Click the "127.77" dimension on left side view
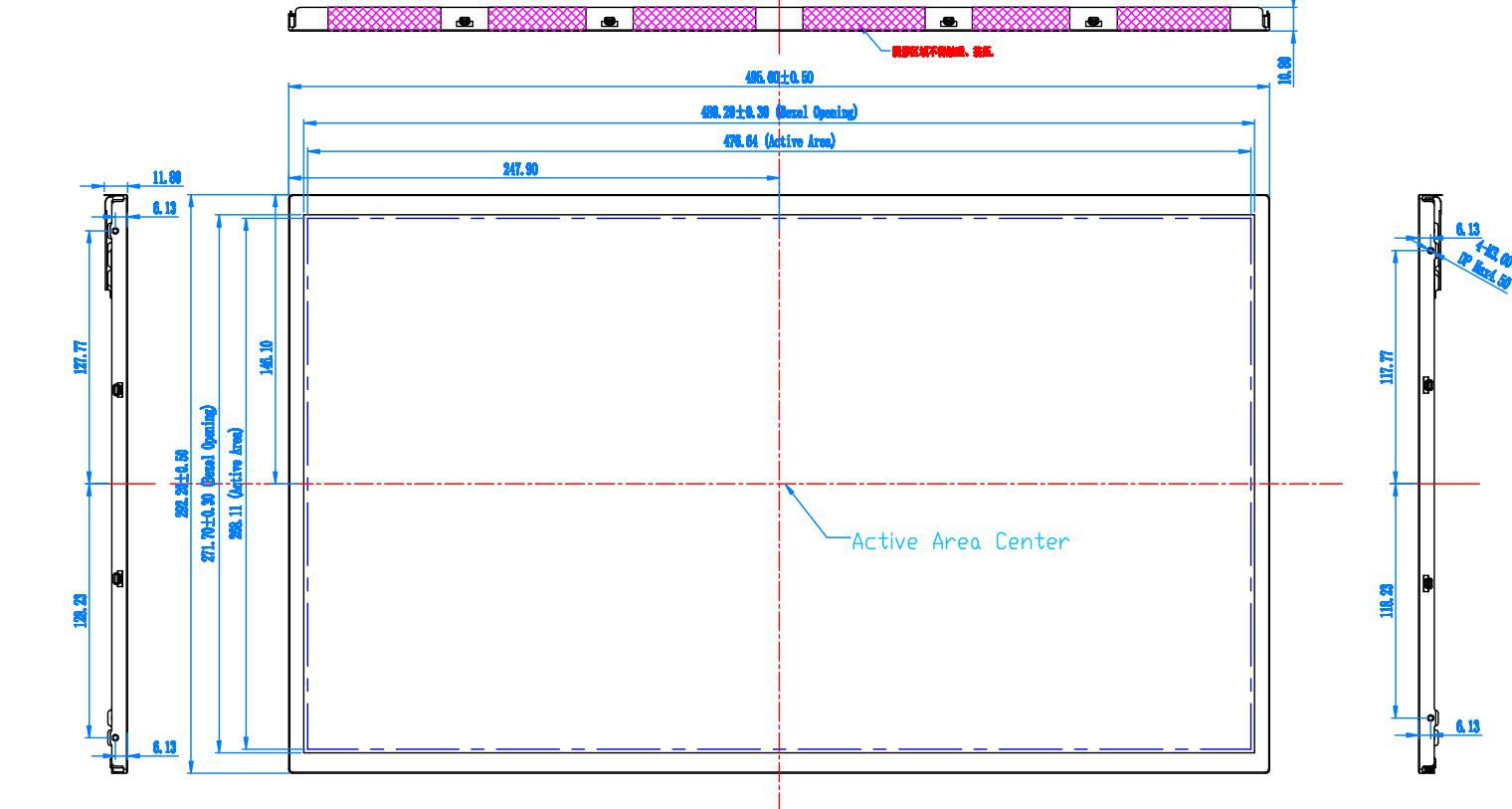This screenshot has height=809, width=1512. 81,357
